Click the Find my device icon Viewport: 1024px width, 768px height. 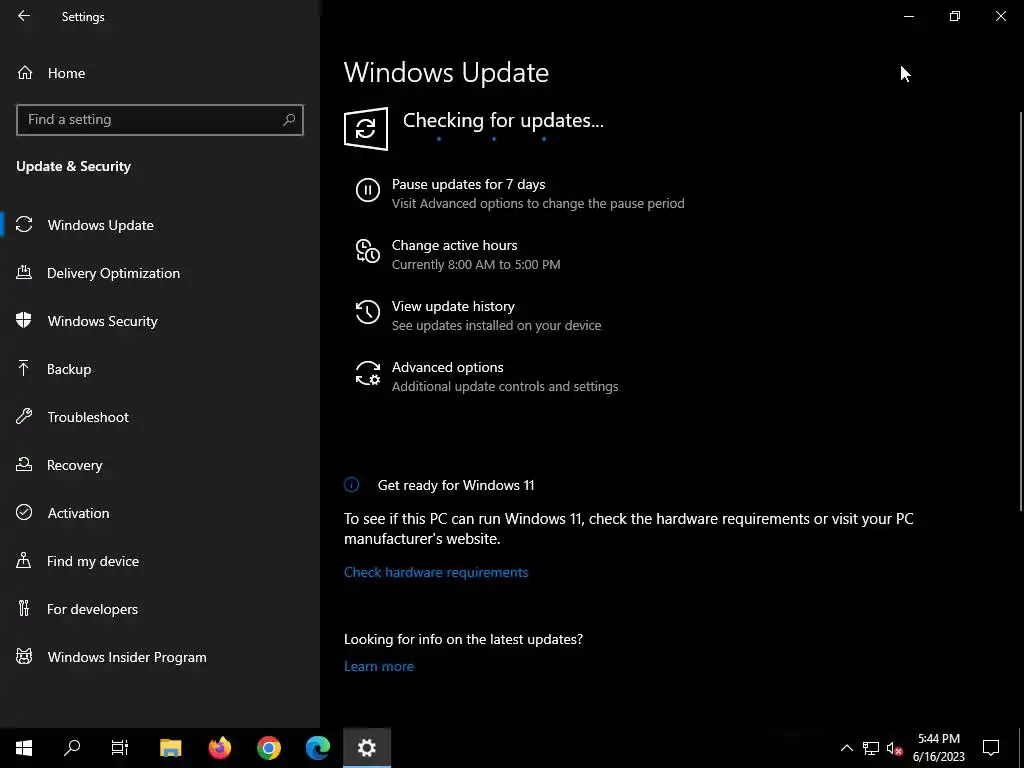pyautogui.click(x=24, y=560)
